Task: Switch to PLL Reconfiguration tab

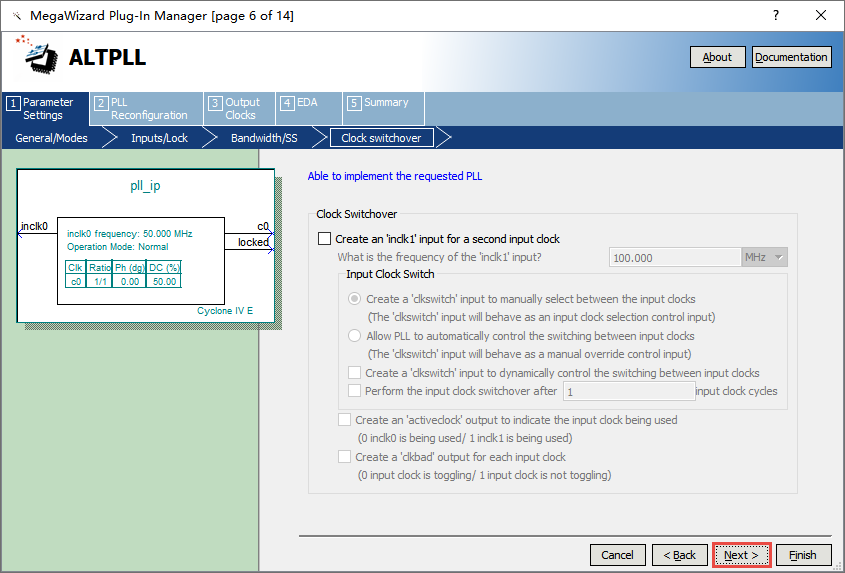Action: click(147, 108)
